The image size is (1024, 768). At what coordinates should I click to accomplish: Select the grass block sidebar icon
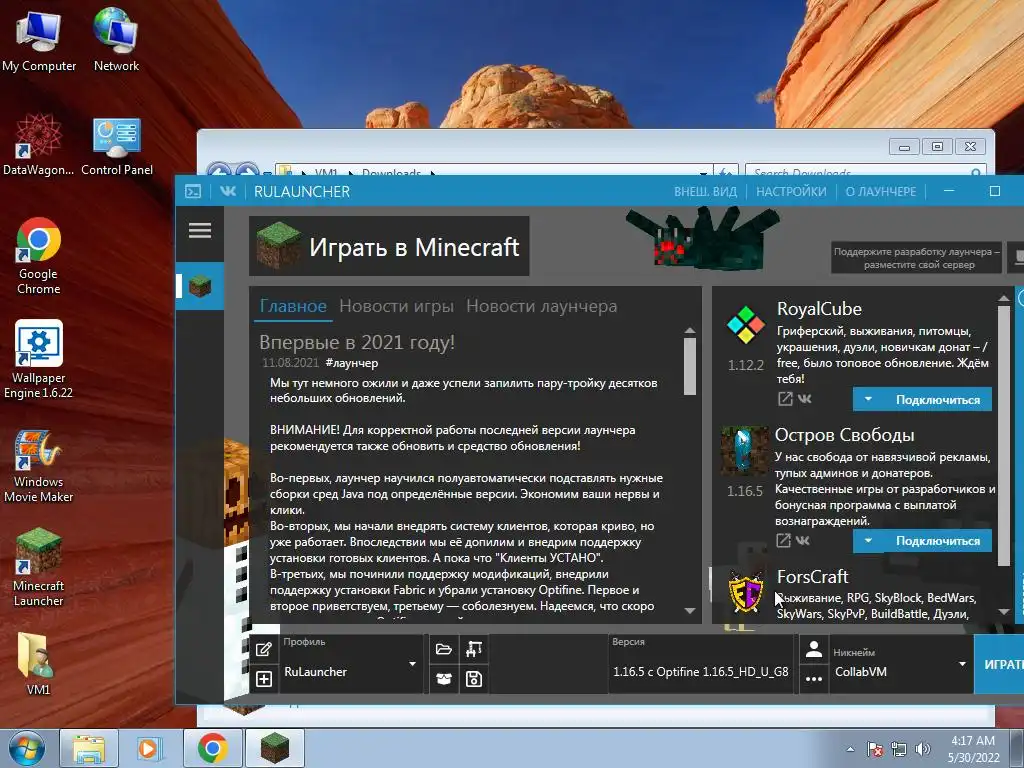click(x=200, y=286)
